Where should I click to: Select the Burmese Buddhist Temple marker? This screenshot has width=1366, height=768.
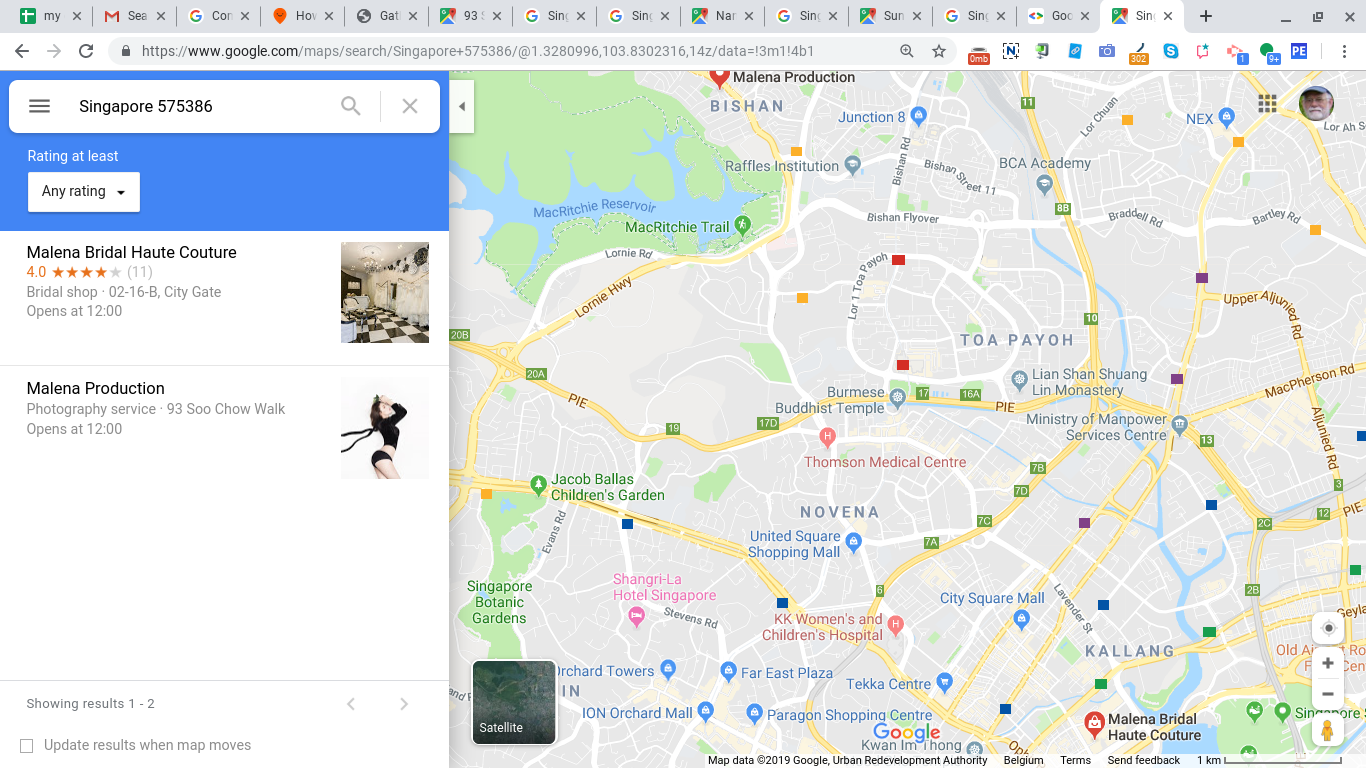[x=897, y=398]
